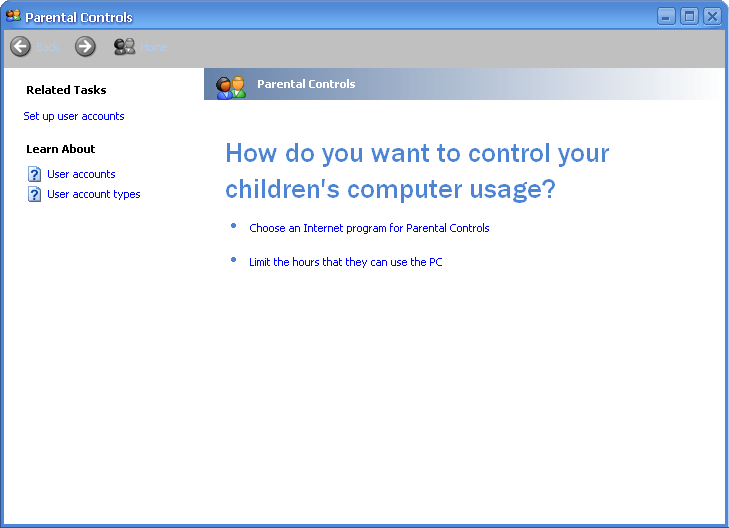Viewport: 729px width, 528px height.
Task: Click the How do you want heading
Action: pyautogui.click(x=417, y=171)
